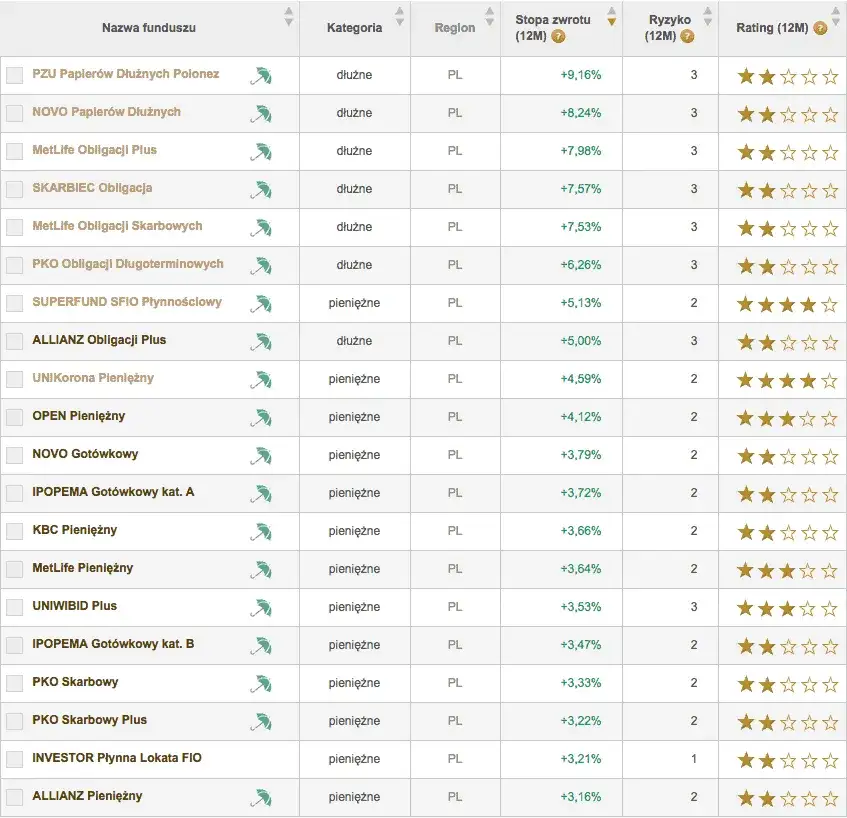Select checkbox for SKARBIEC Obligacja

[15, 189]
